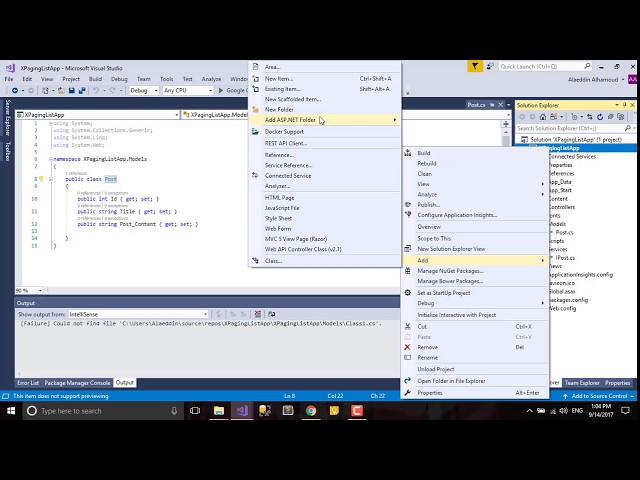Open File Explorer from the taskbar
Image resolution: width=640 pixels, height=480 pixels.
click(x=219, y=411)
